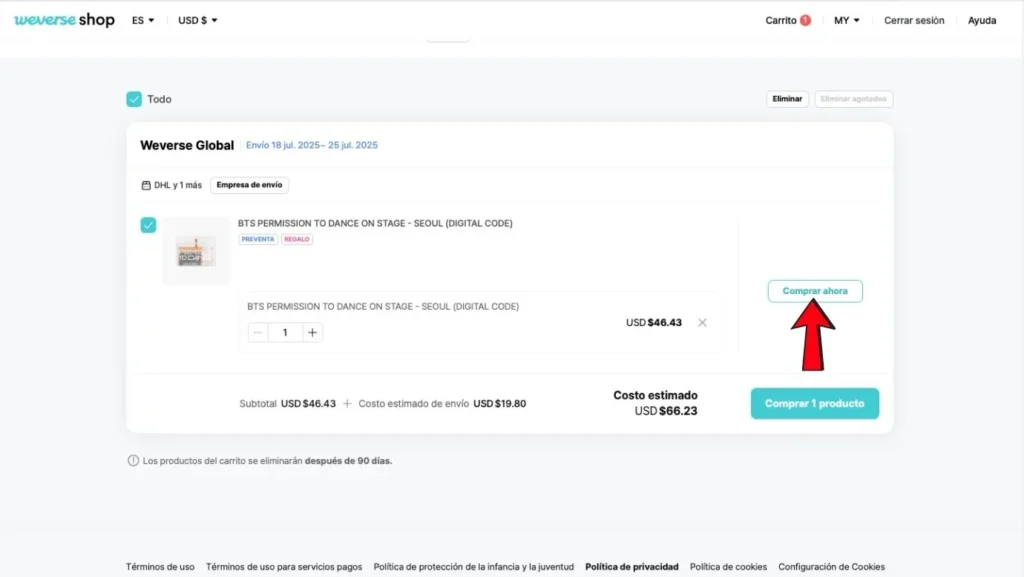Open Términos de uso footer link
The image size is (1024, 577).
point(160,567)
